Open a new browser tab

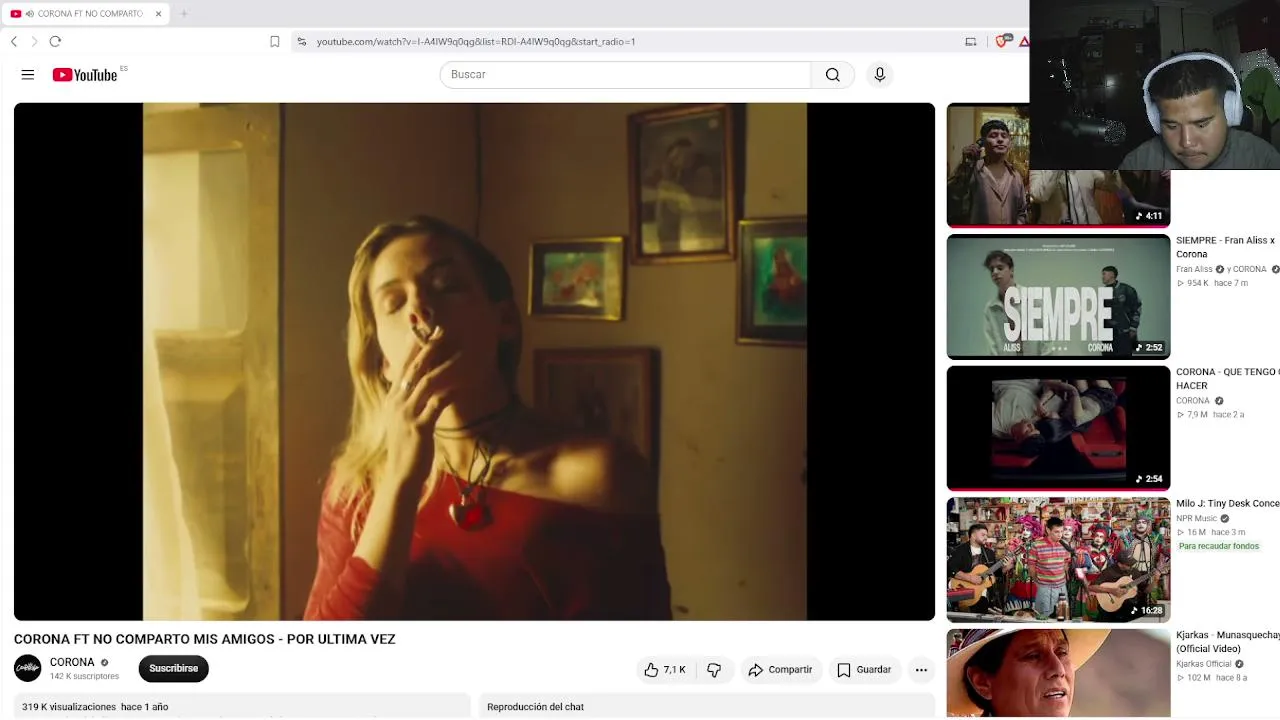tap(184, 14)
